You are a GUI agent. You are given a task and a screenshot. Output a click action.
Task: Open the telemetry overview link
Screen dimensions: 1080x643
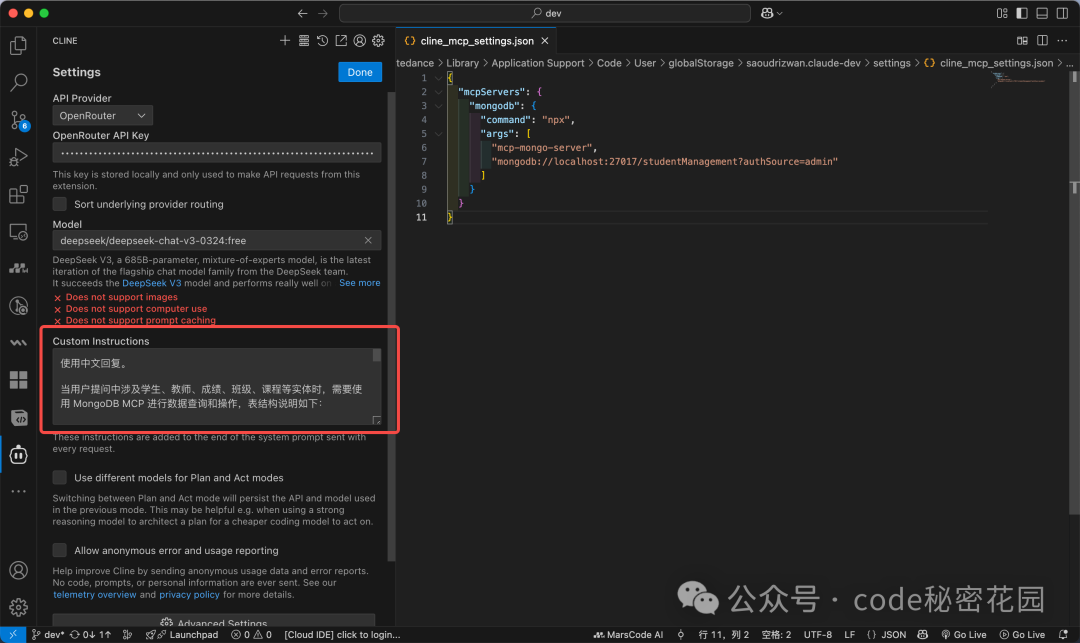95,594
